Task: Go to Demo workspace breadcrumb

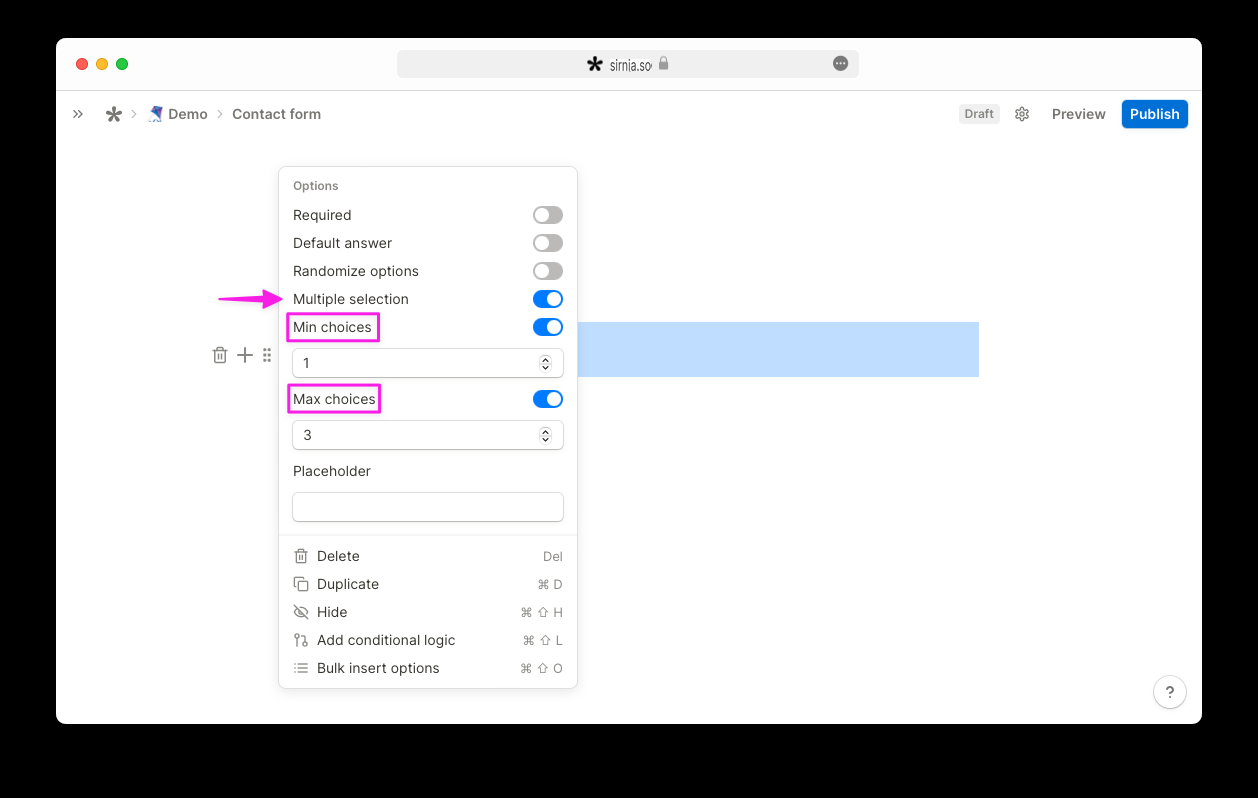Action: pyautogui.click(x=178, y=114)
